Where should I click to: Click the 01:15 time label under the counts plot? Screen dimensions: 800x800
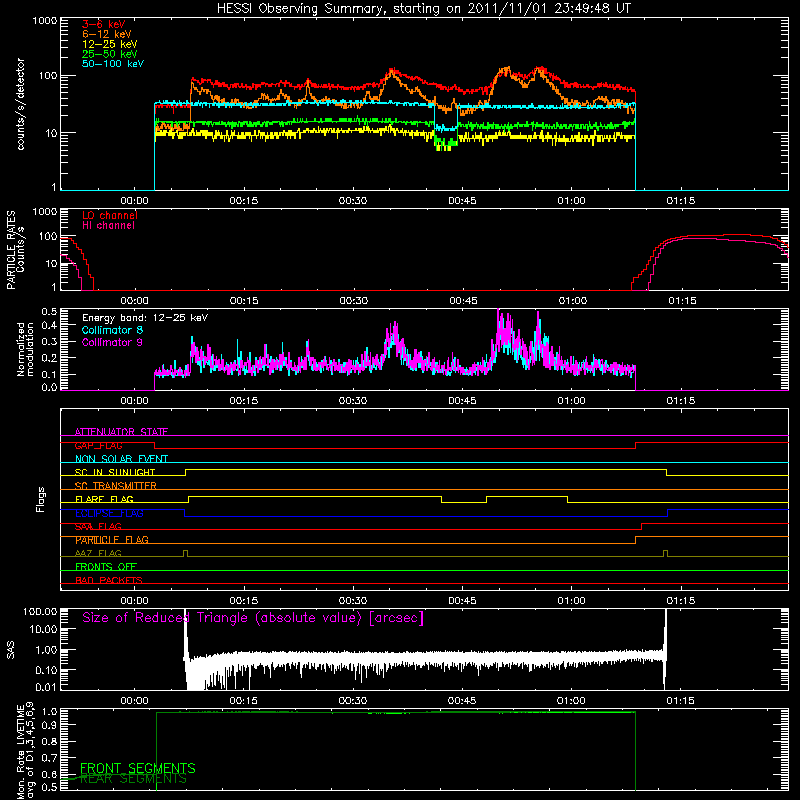[x=681, y=201]
